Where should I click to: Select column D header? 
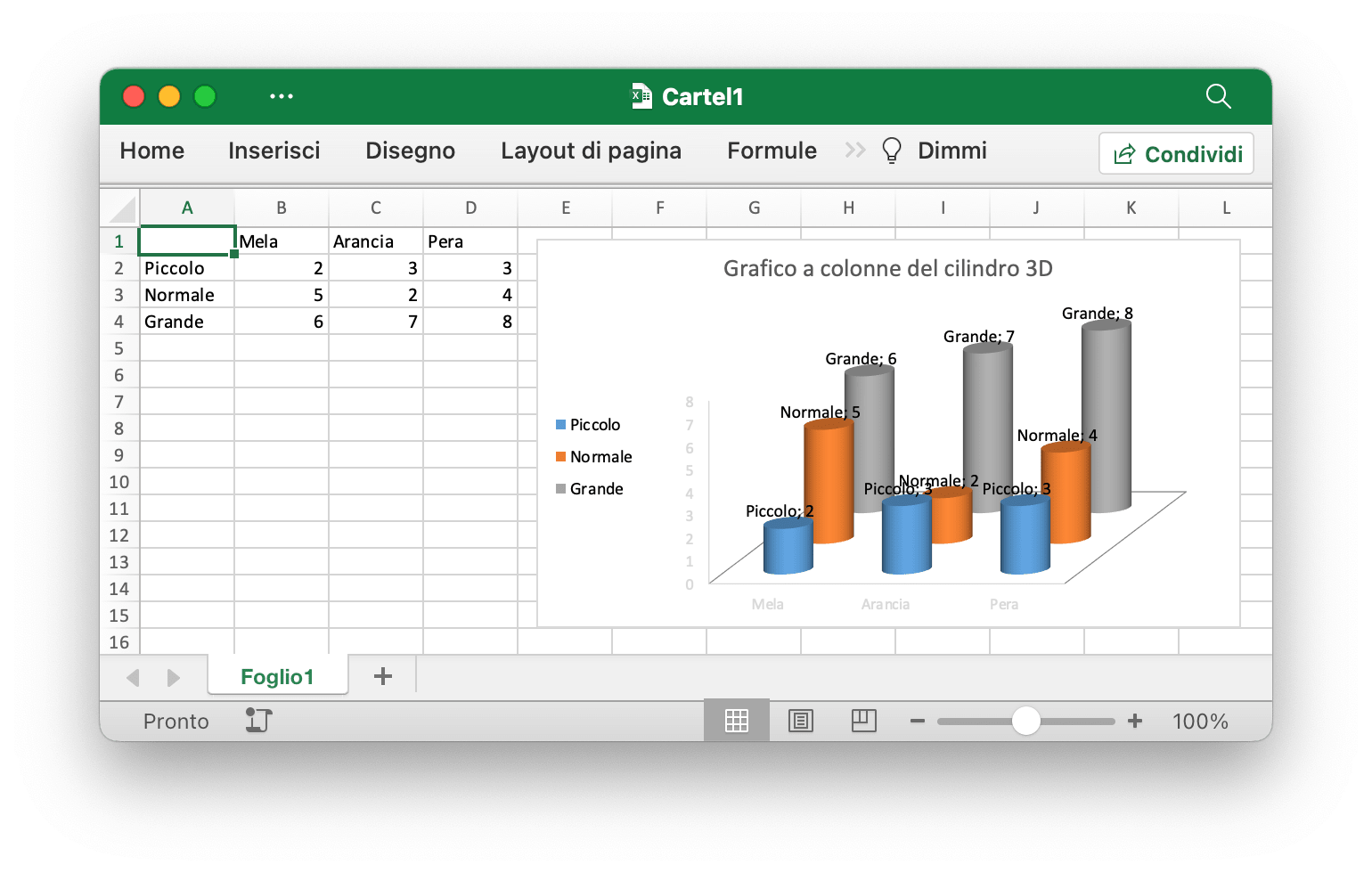(x=470, y=208)
